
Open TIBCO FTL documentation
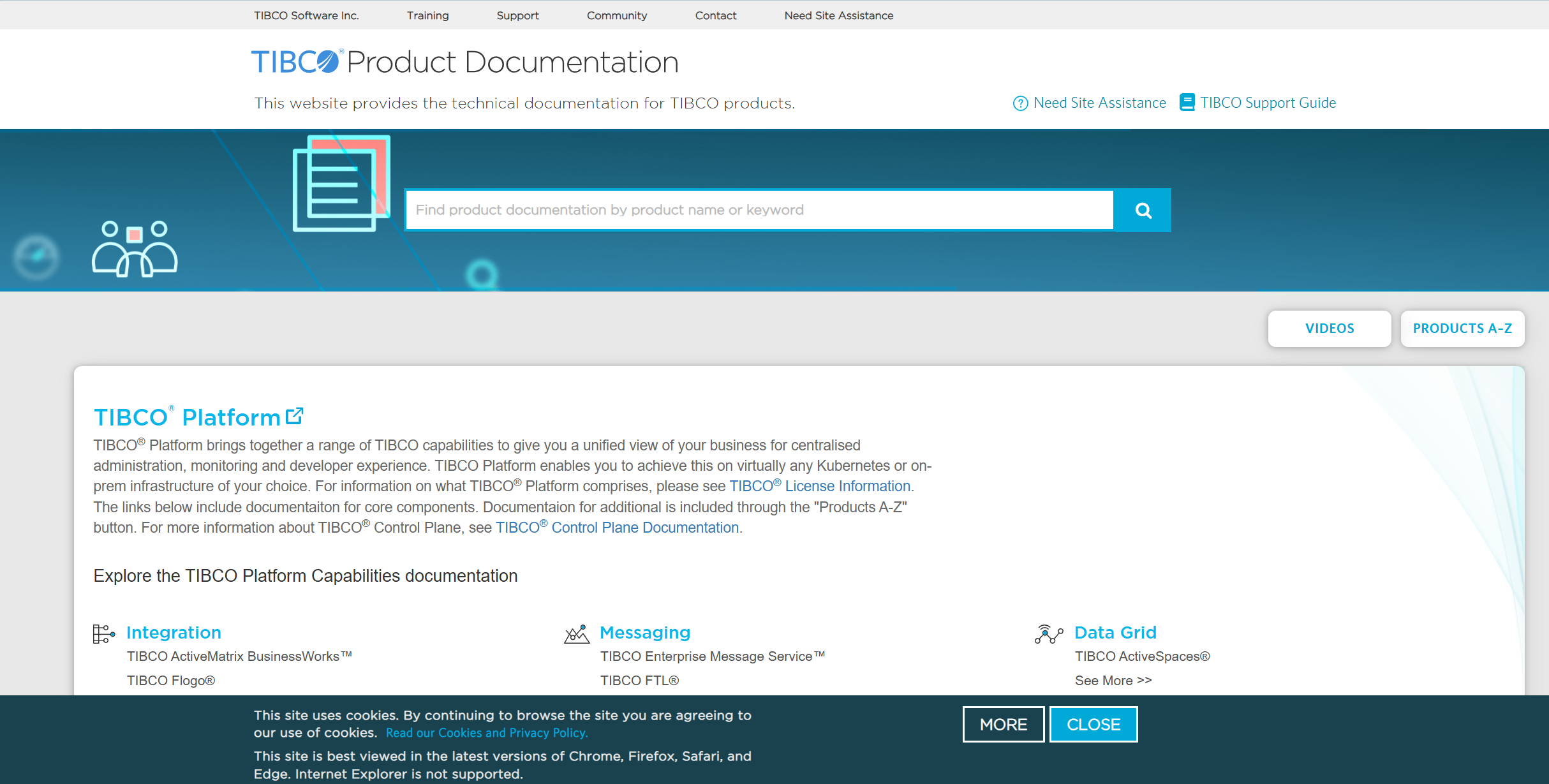point(639,681)
